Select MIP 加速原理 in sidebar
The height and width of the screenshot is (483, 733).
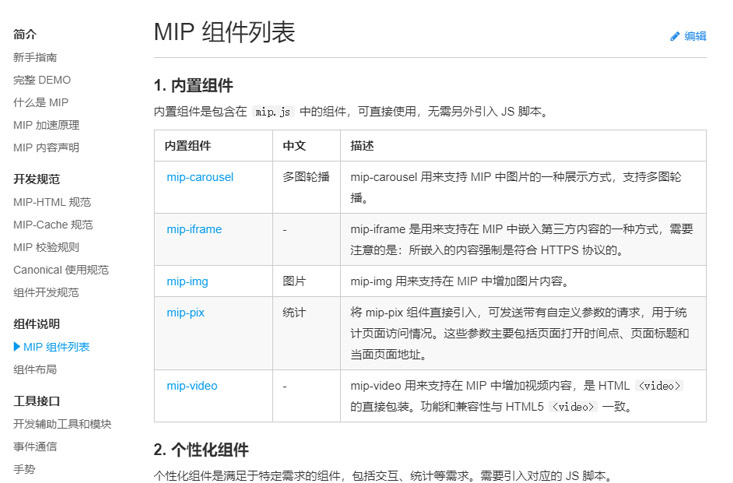point(46,125)
